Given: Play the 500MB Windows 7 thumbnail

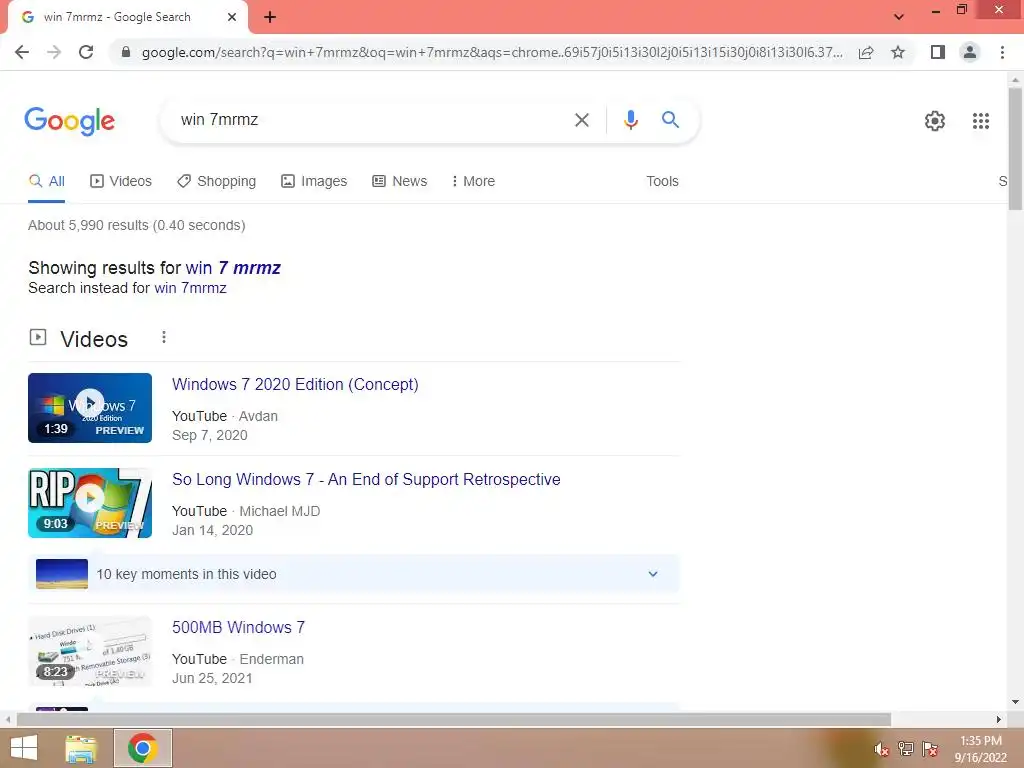Looking at the screenshot, I should click(90, 651).
